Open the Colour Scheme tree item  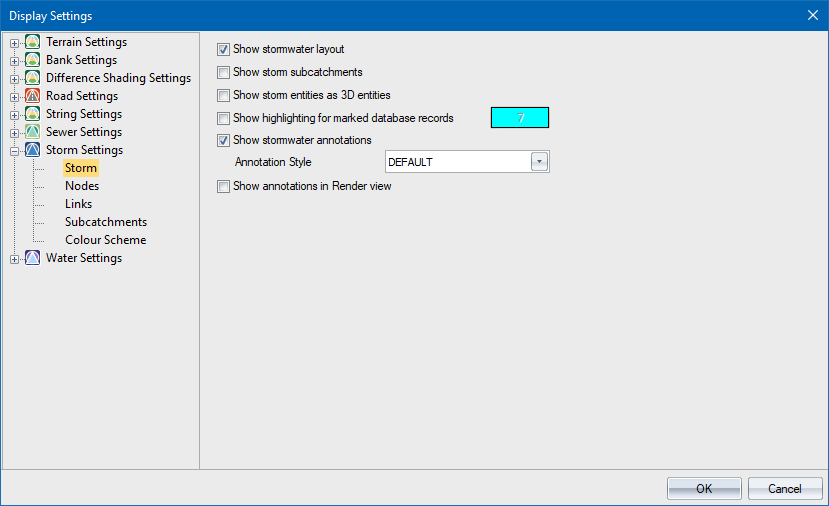pyautogui.click(x=105, y=240)
